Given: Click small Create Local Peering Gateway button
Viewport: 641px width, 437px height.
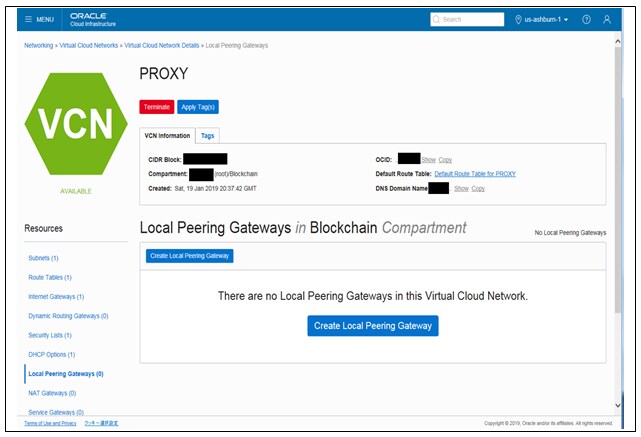Looking at the screenshot, I should coord(190,256).
